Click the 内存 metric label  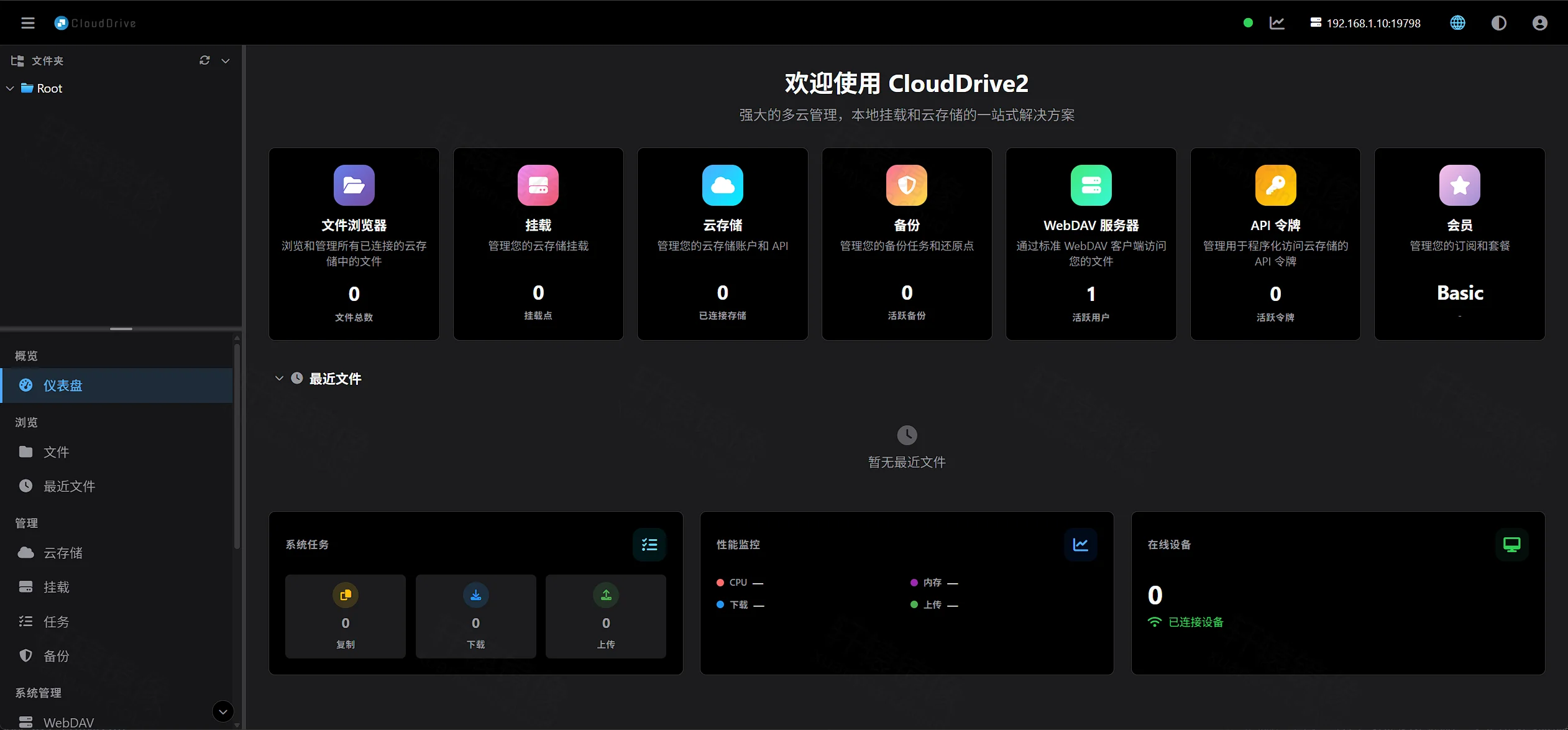(932, 583)
